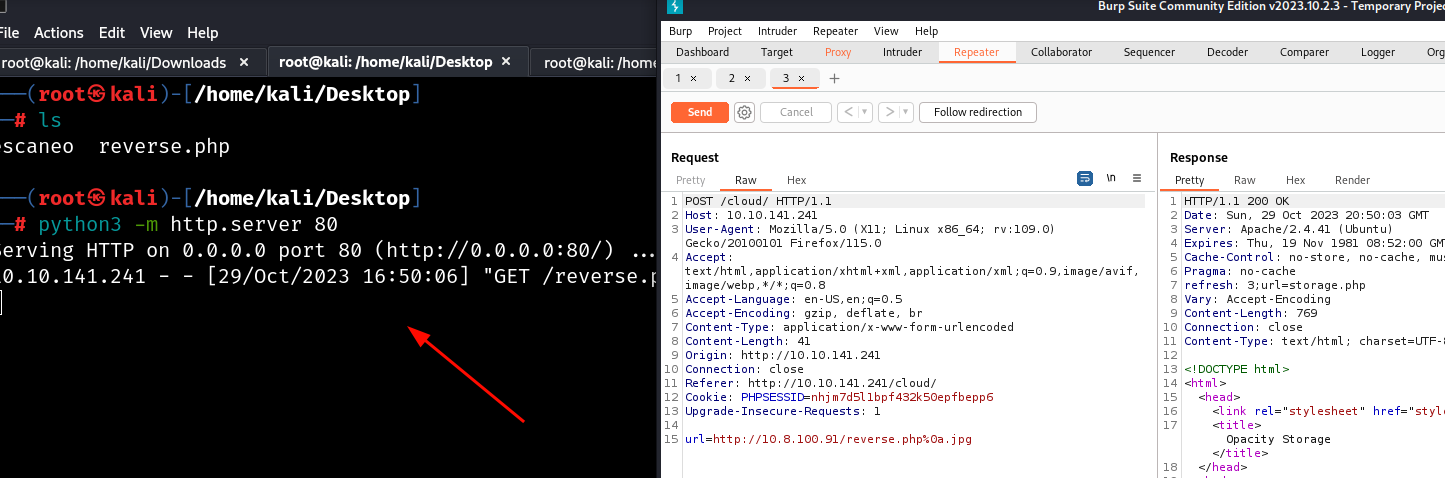Switch Response view to Hex

(1296, 180)
